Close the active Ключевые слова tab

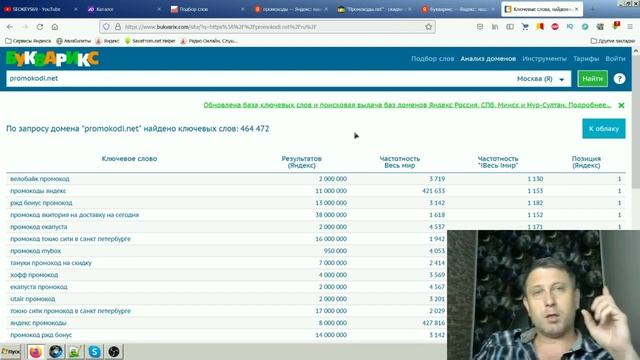point(576,9)
